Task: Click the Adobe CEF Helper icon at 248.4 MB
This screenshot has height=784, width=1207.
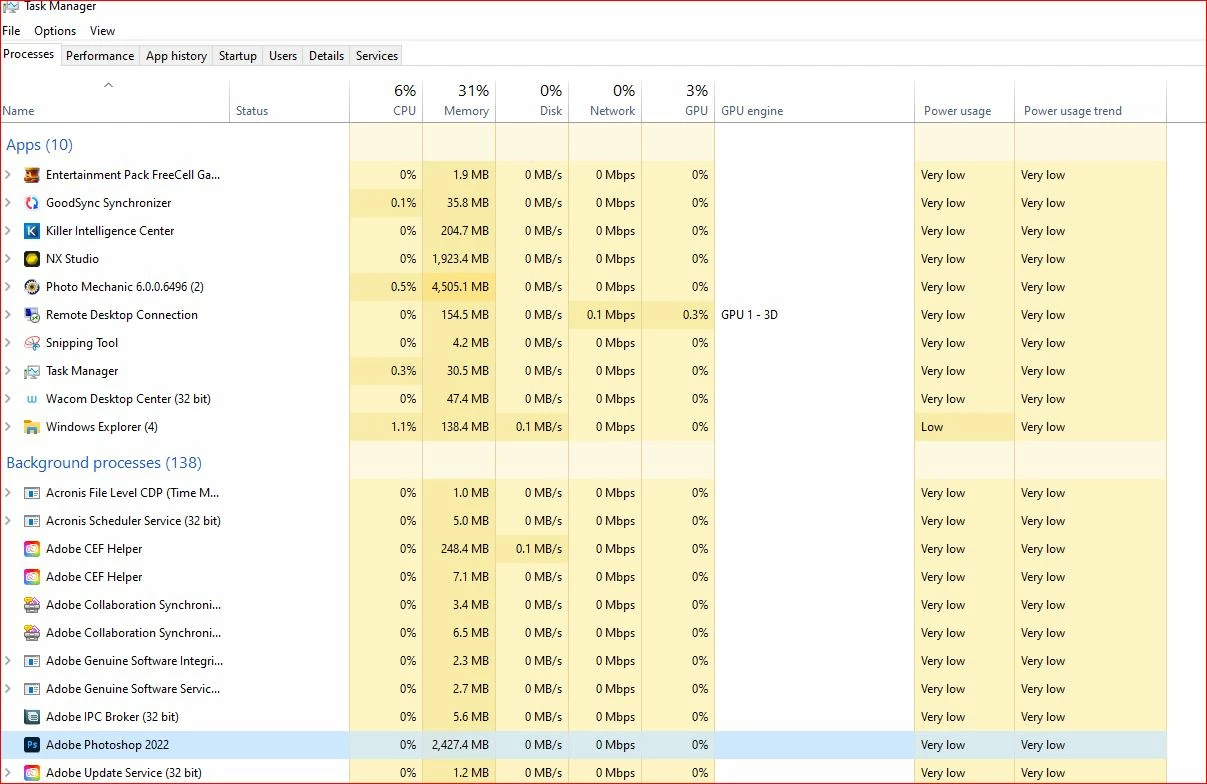Action: click(31, 549)
